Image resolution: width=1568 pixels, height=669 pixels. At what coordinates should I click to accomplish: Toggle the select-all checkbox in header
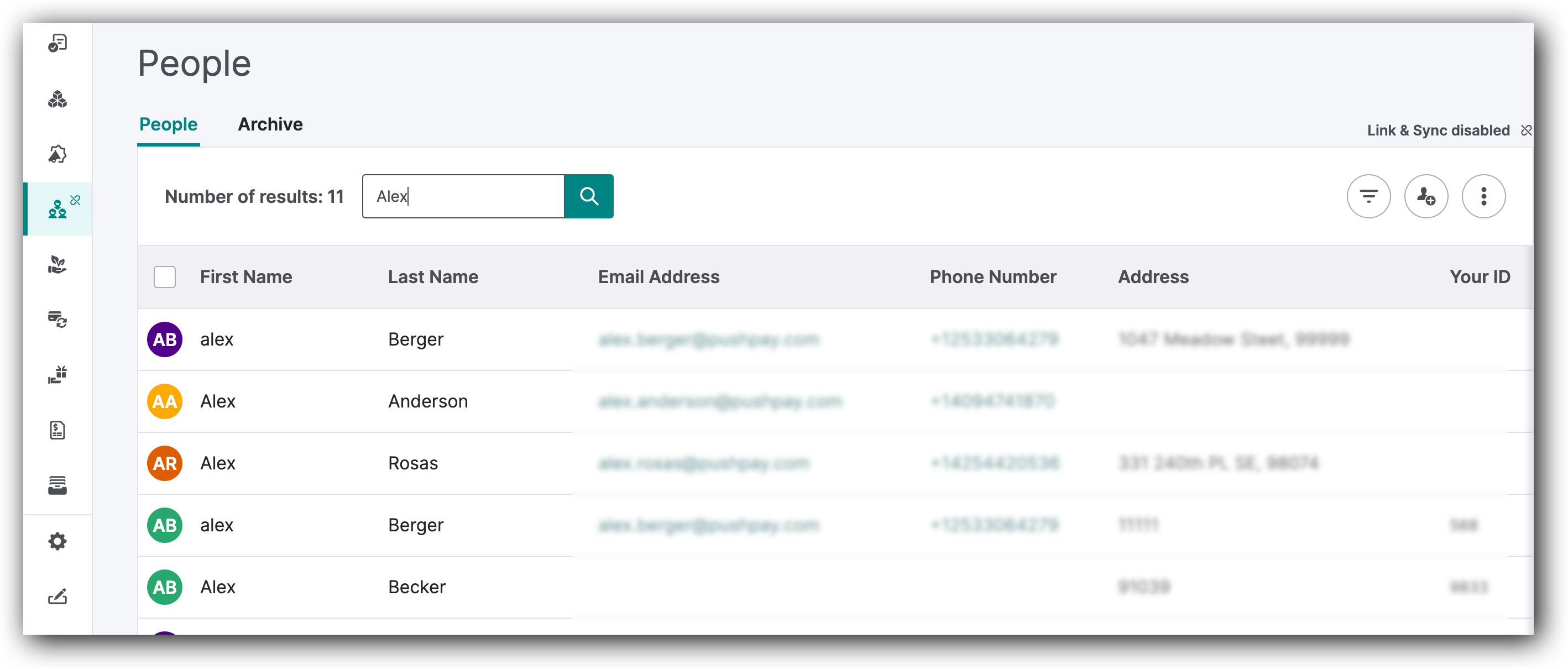[x=164, y=277]
